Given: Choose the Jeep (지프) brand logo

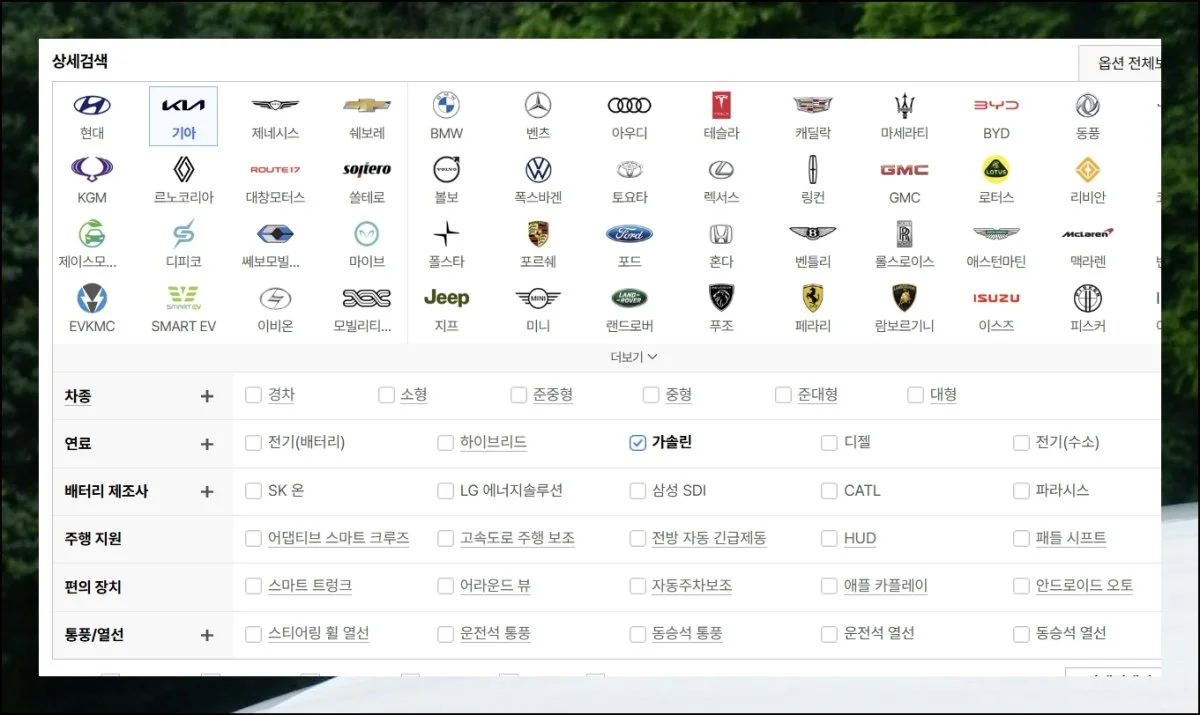Looking at the screenshot, I should [446, 298].
